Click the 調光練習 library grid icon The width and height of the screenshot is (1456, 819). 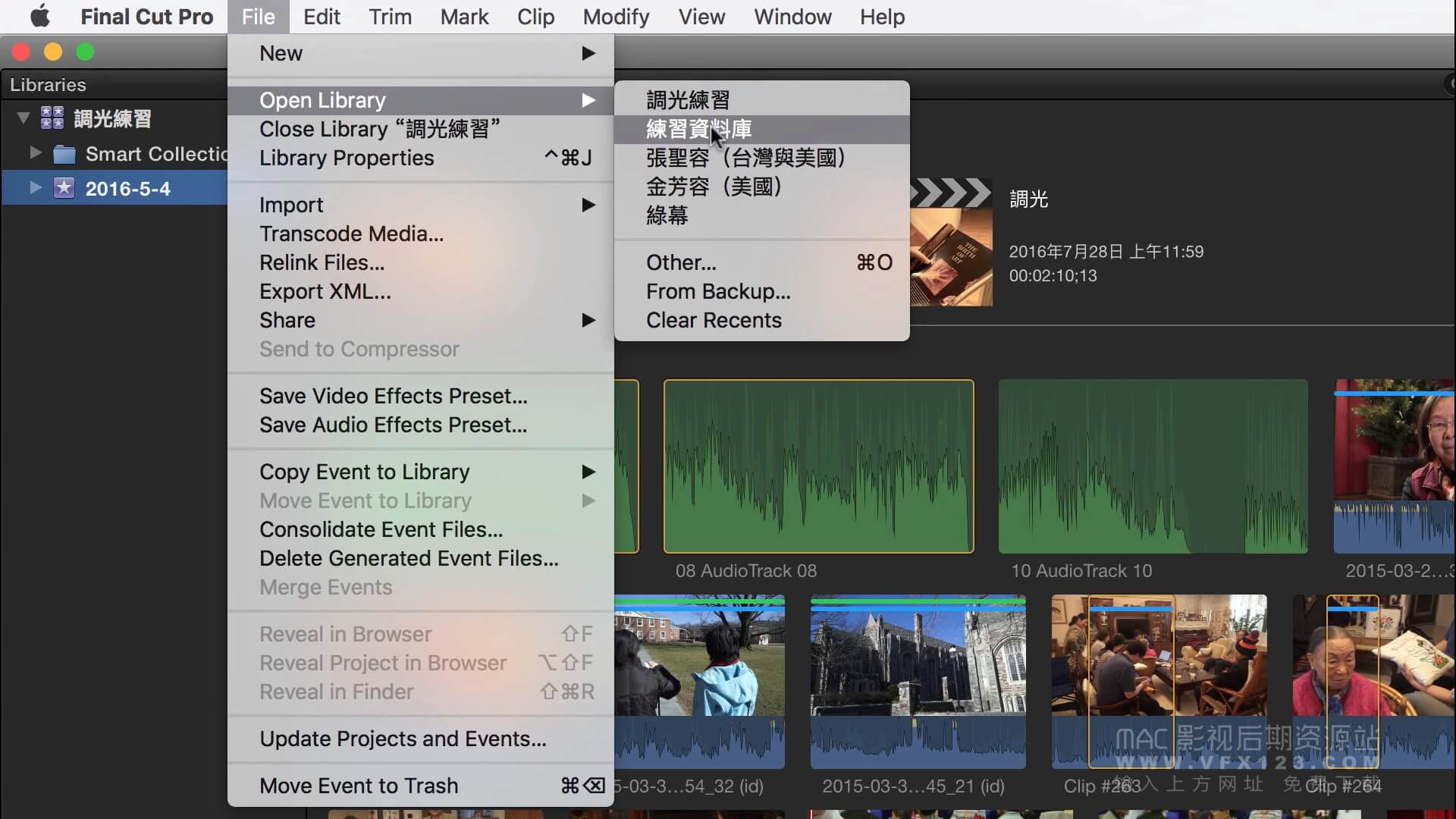52,118
